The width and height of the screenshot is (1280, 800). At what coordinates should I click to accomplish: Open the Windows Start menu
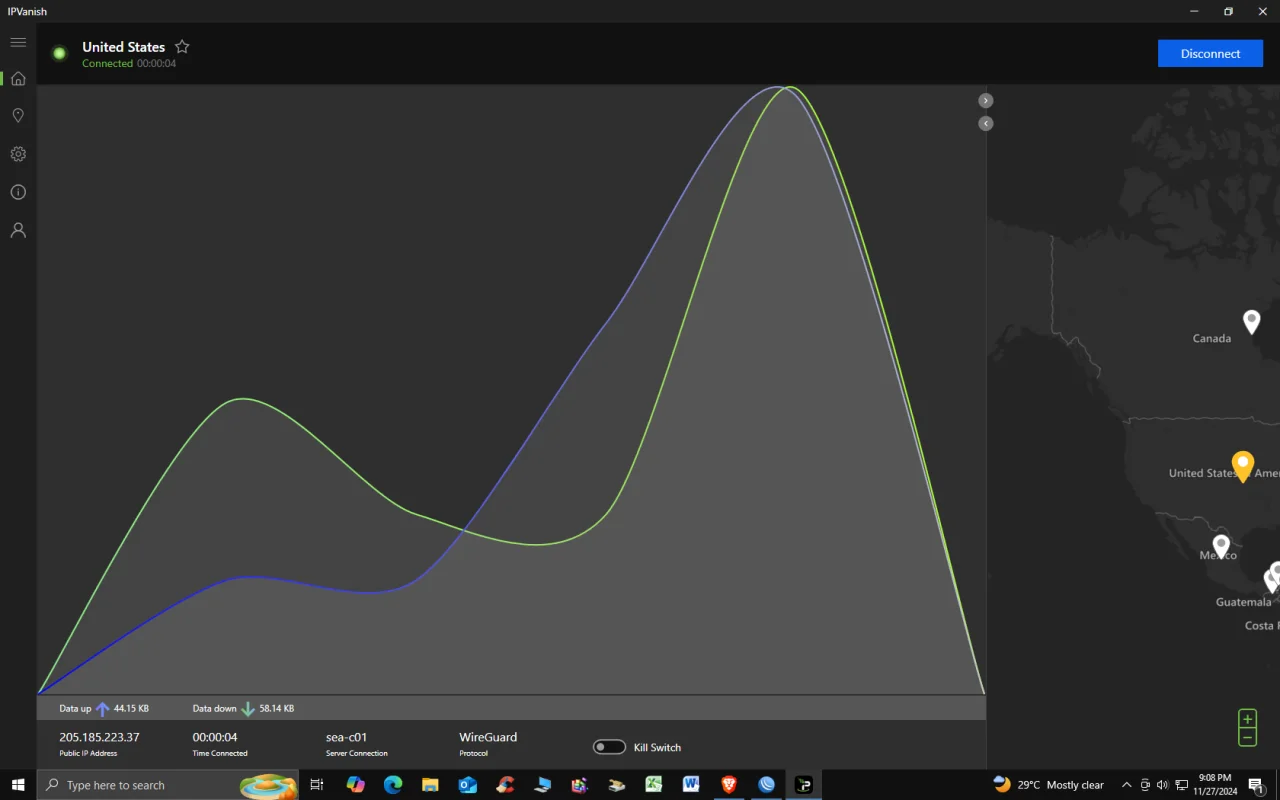[18, 785]
